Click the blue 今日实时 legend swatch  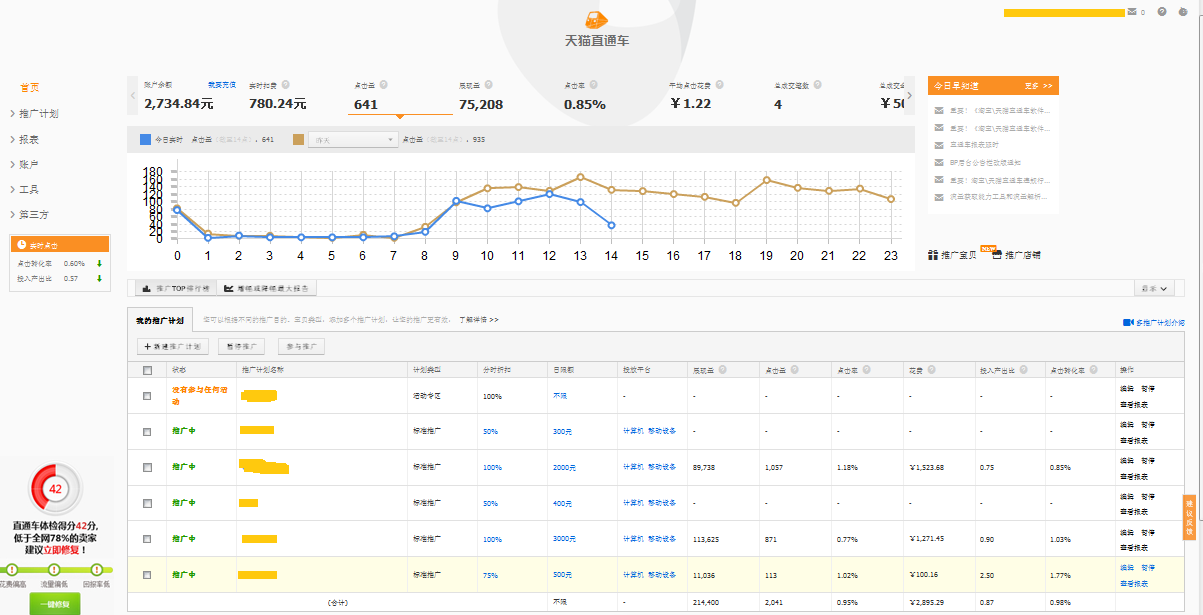[x=146, y=140]
